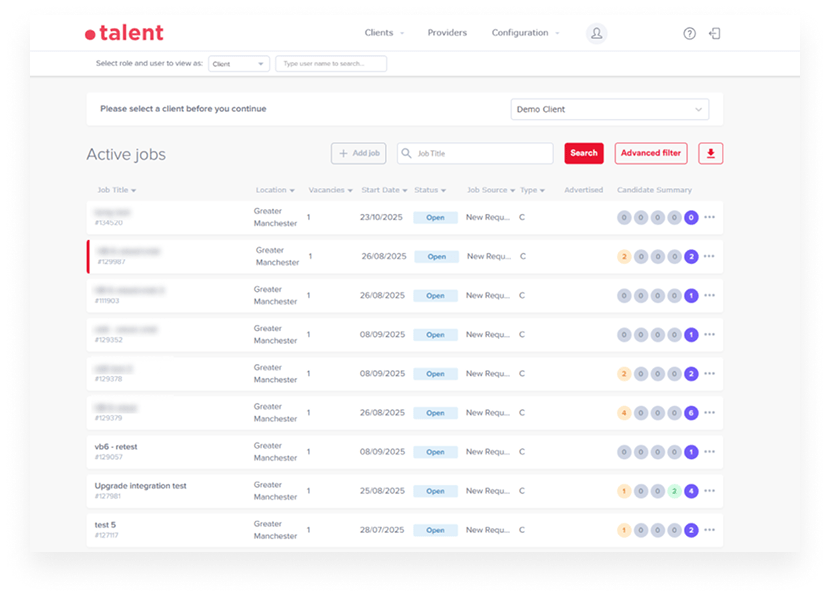Viewport: 830px width, 597px height.
Task: Open three-dot menu for test 5 job
Action: click(x=709, y=530)
